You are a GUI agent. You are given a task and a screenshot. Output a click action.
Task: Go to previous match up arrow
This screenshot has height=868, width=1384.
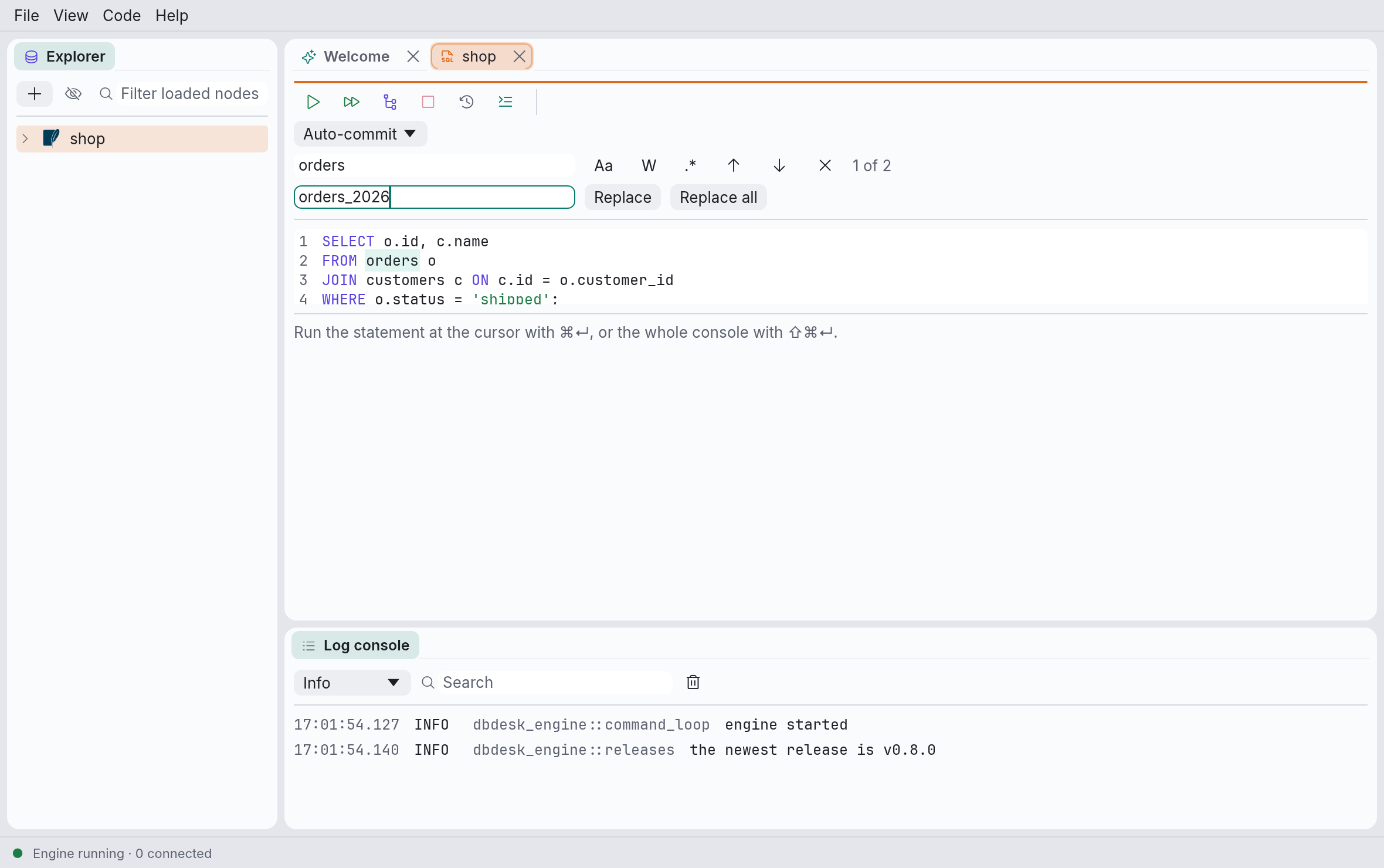coord(733,166)
